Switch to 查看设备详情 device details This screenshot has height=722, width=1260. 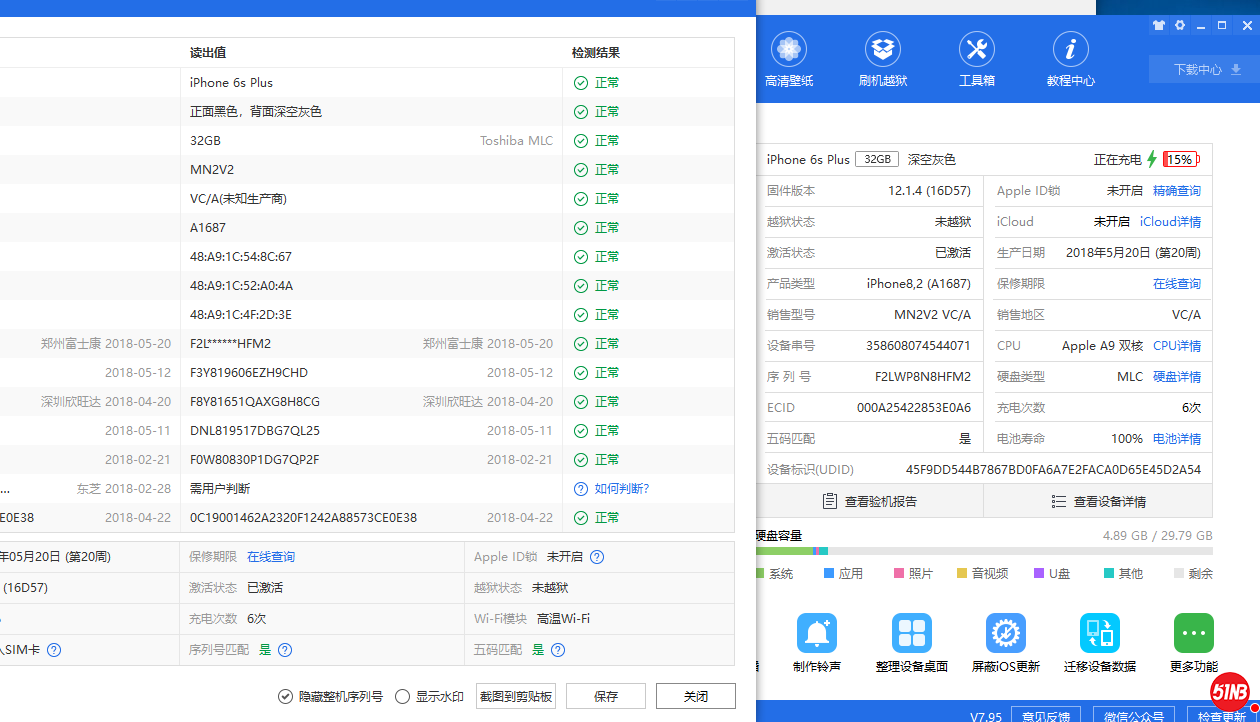[1098, 501]
